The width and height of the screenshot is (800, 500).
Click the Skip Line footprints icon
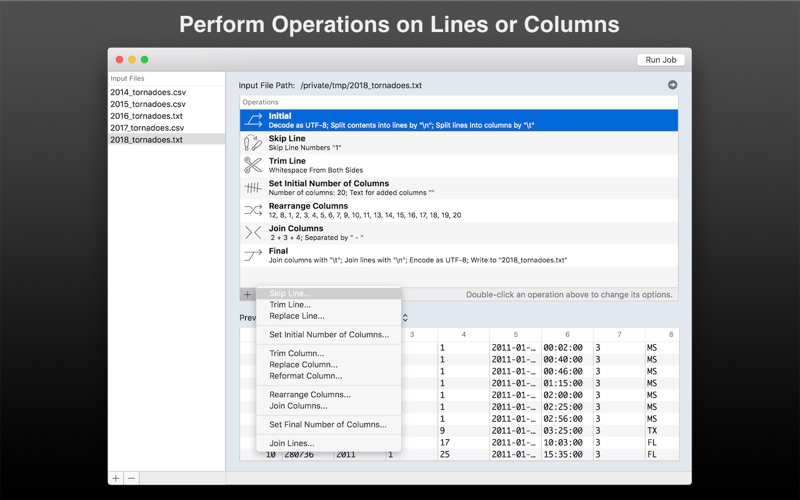tap(253, 143)
